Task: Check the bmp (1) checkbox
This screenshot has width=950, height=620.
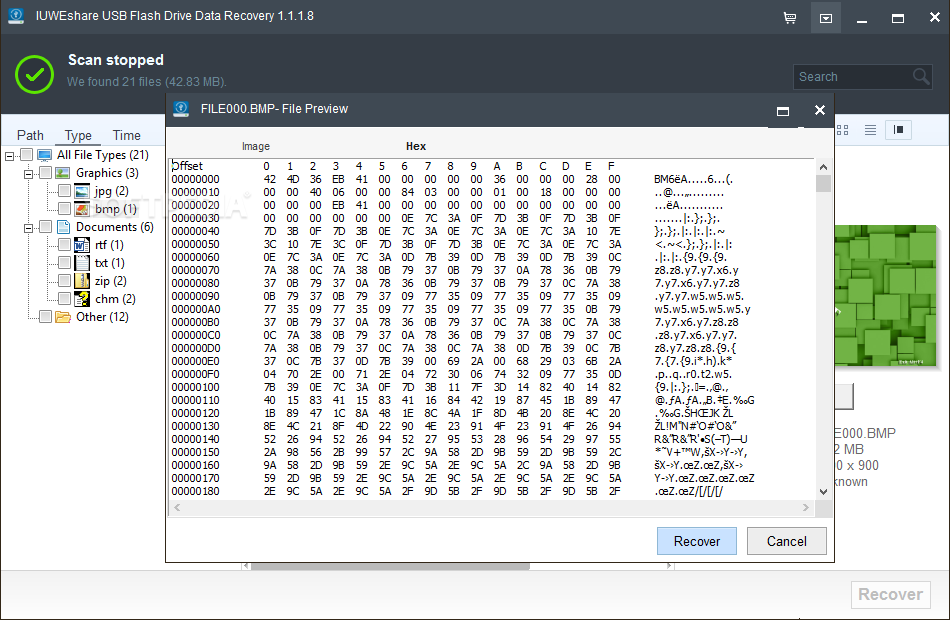Action: click(64, 209)
